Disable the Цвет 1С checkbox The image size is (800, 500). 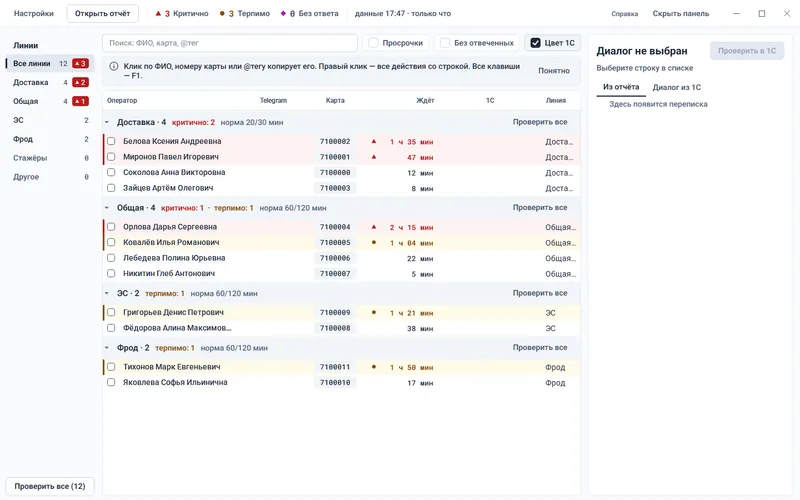[535, 43]
